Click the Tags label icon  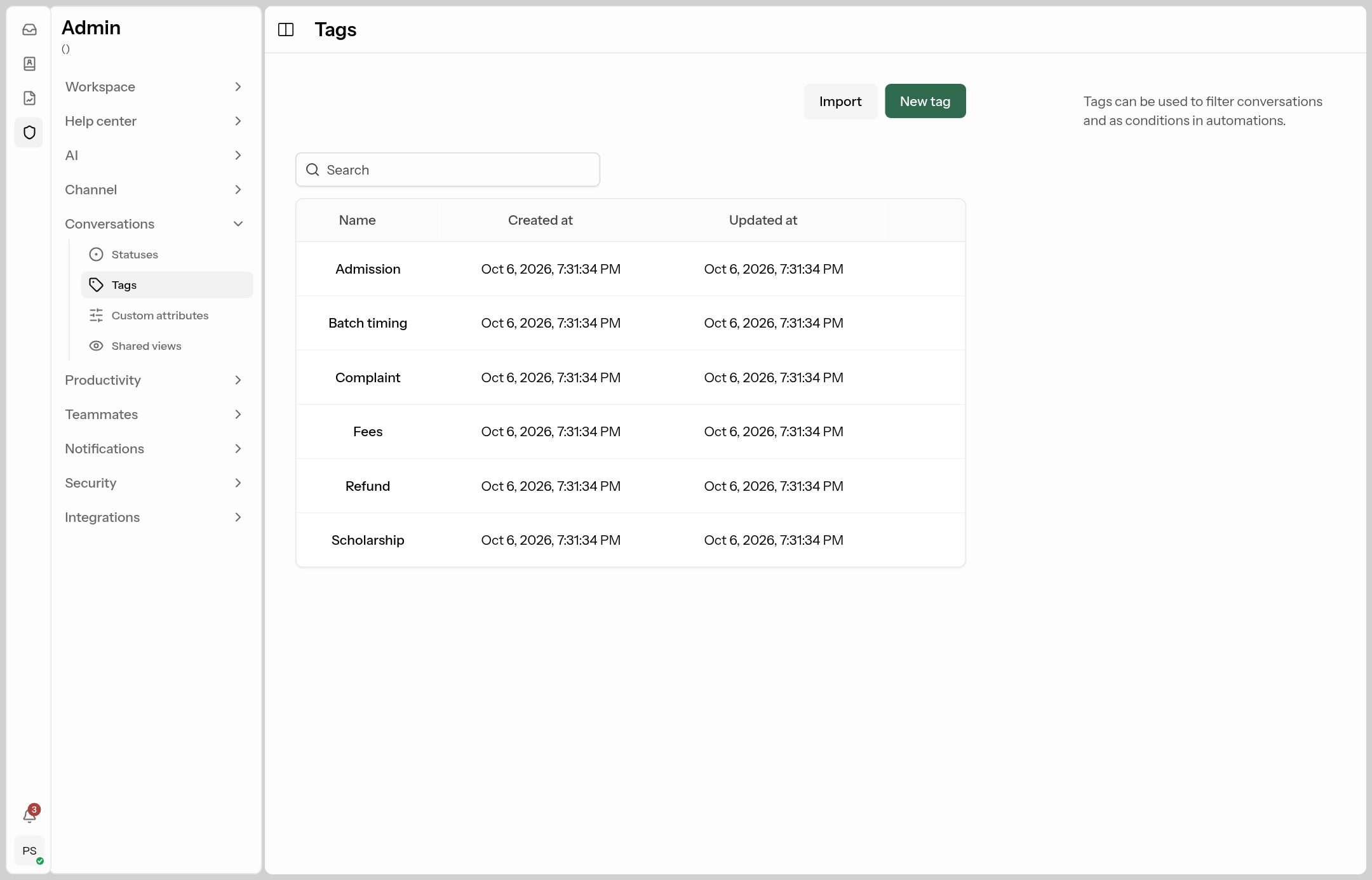tap(96, 285)
